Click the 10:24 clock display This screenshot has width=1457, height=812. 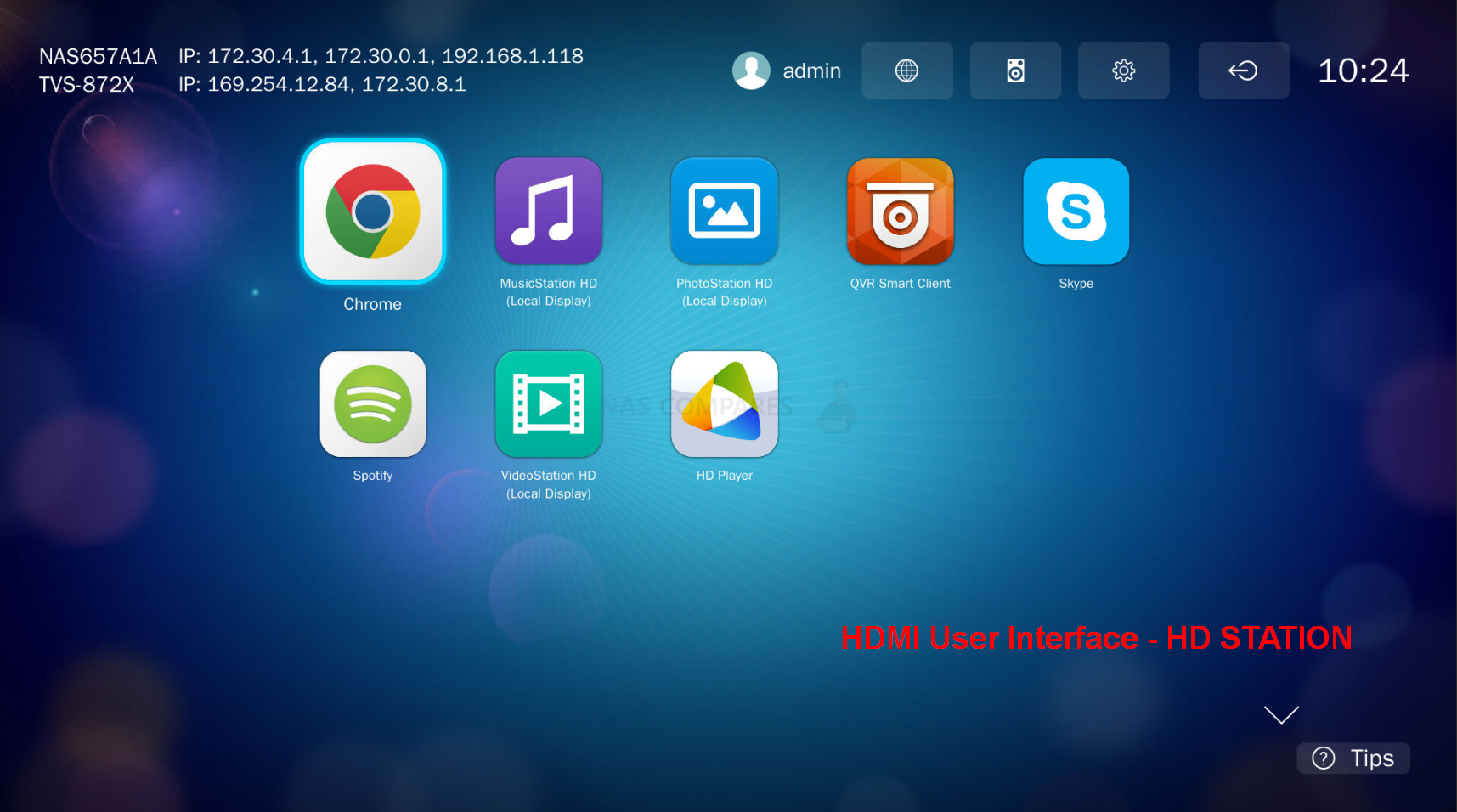1363,70
